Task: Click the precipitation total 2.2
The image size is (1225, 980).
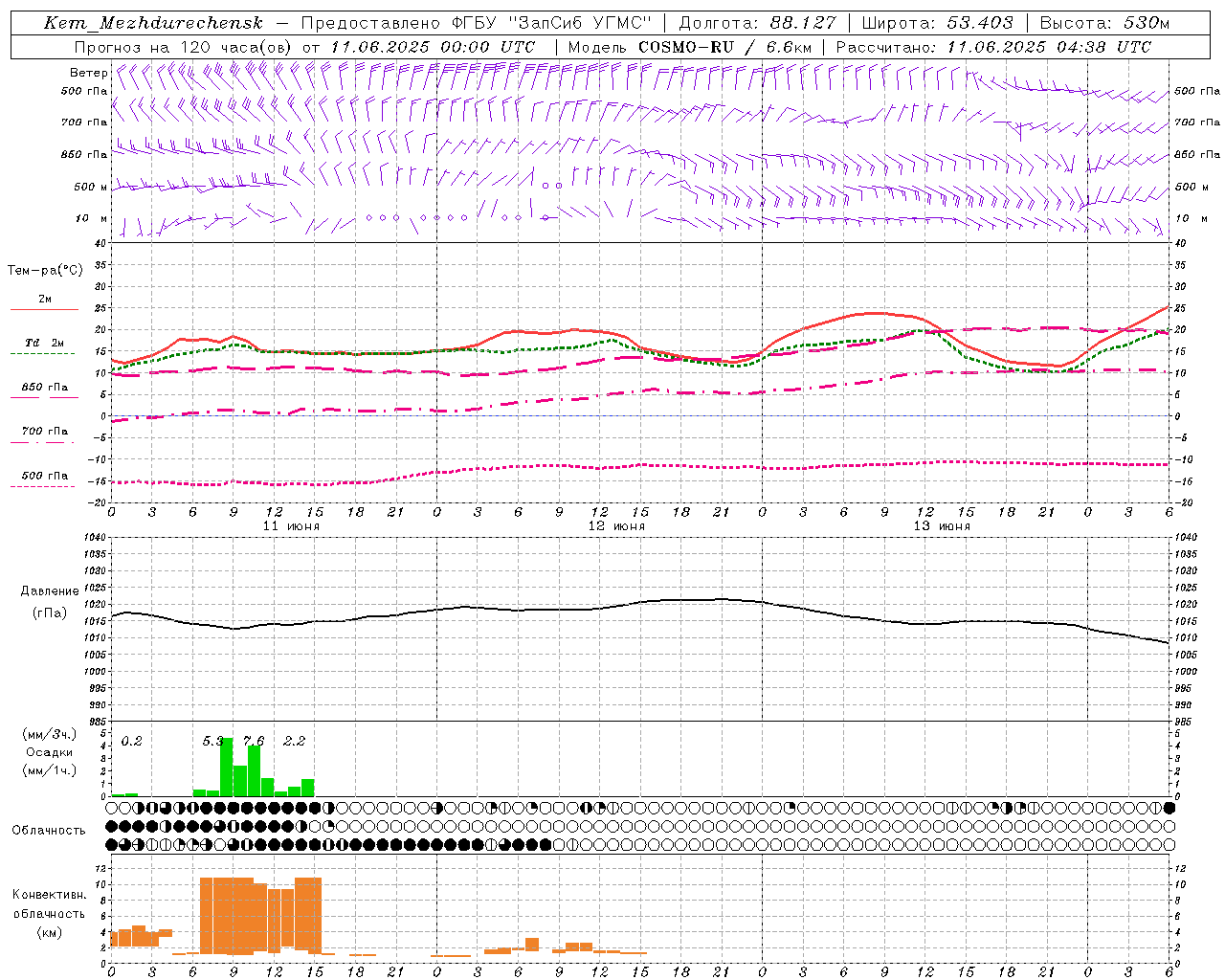Action: (295, 742)
